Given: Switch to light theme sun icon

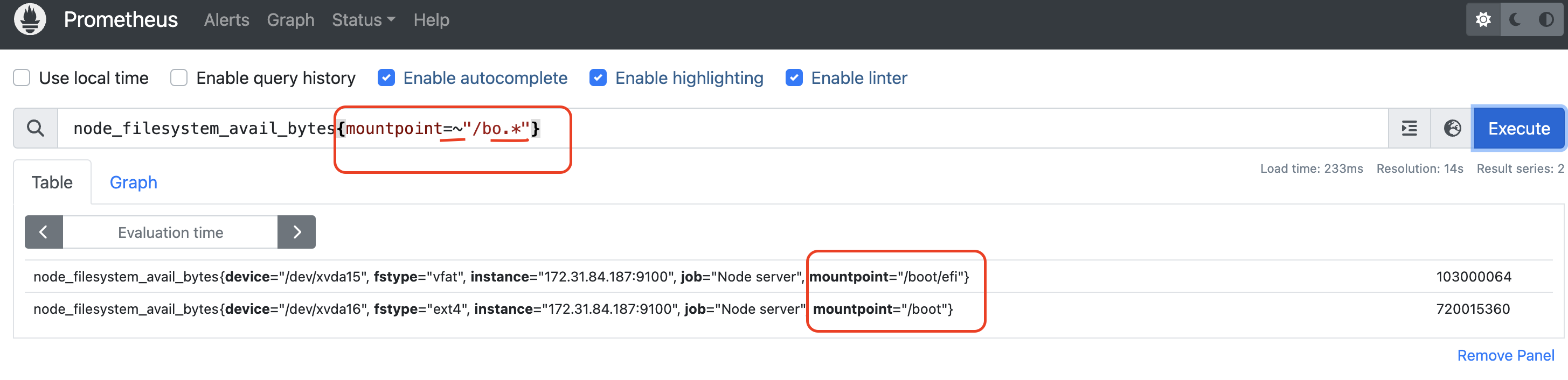Looking at the screenshot, I should [x=1483, y=19].
